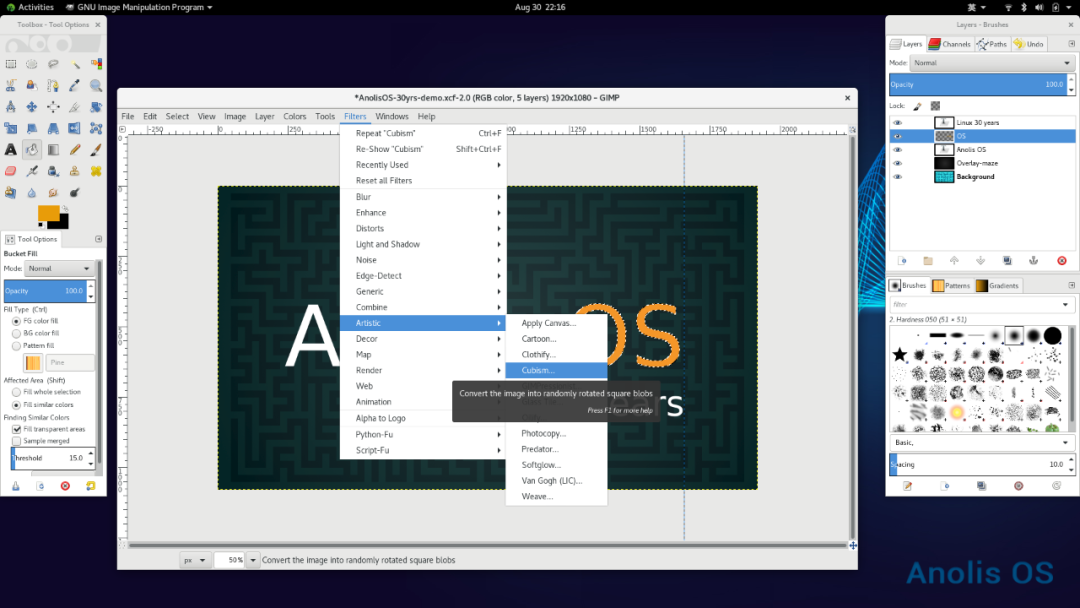Select the Scissors Select tool
Viewport: 1080px width, 608px height.
(x=11, y=85)
